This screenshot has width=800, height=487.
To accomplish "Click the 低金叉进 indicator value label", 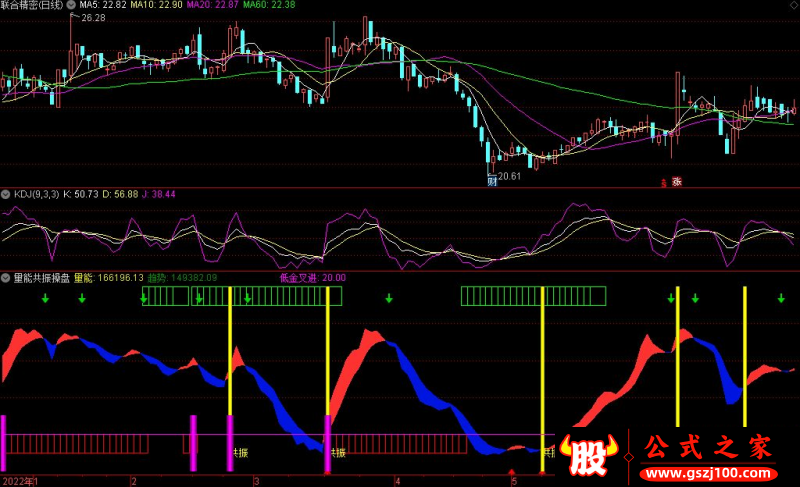I will point(312,277).
